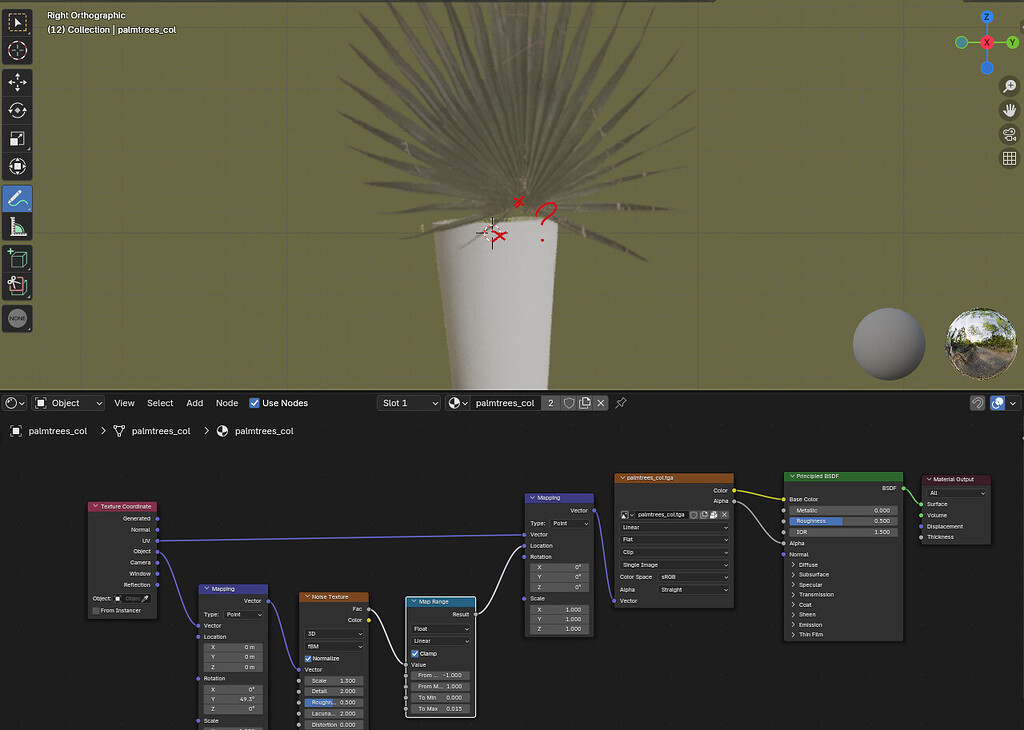Click the red X axis gizmo ball

[x=987, y=42]
